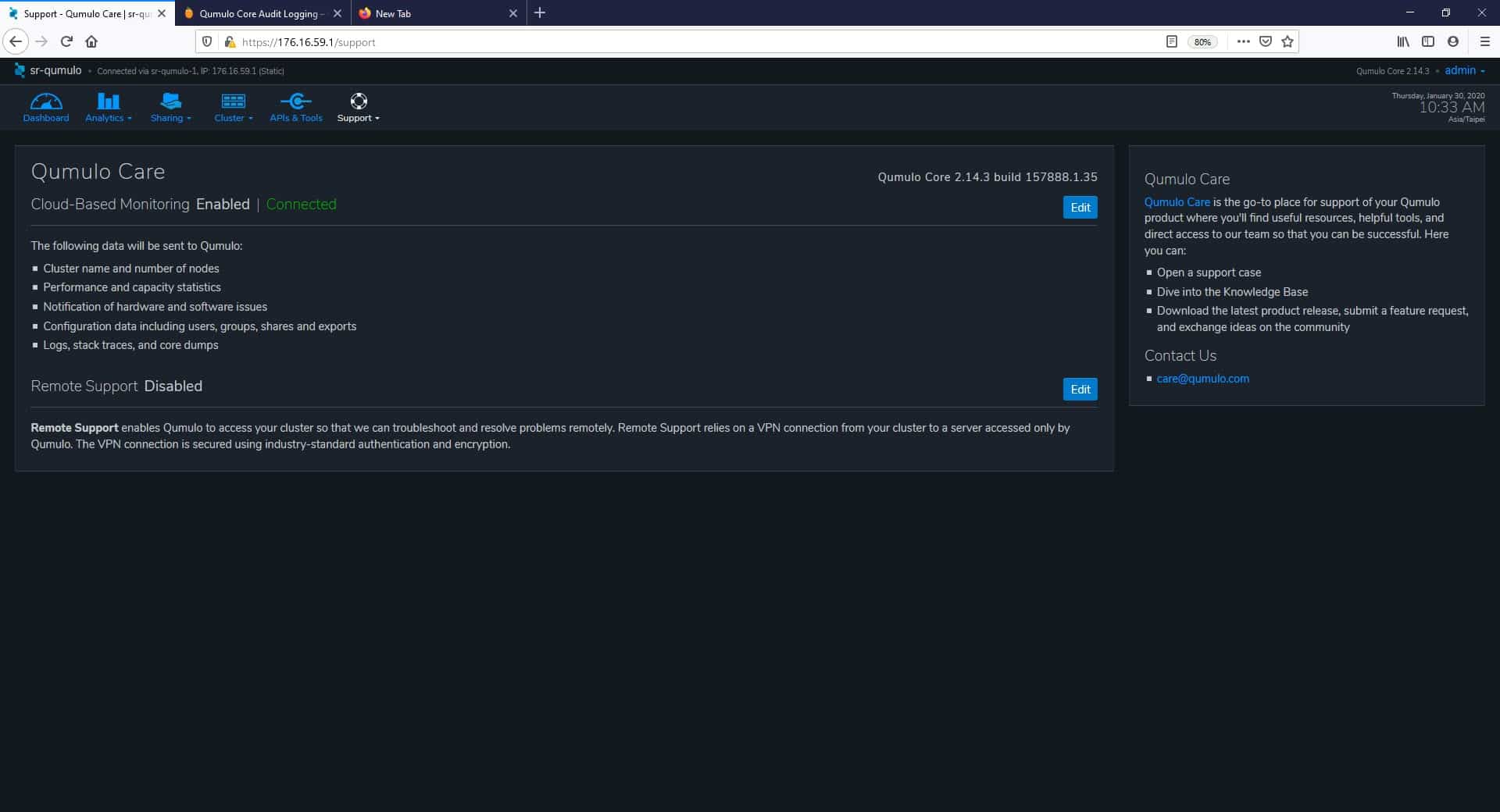The height and width of the screenshot is (812, 1500).
Task: Click the Qumulo Core 2.14.3 build text
Action: point(987,177)
